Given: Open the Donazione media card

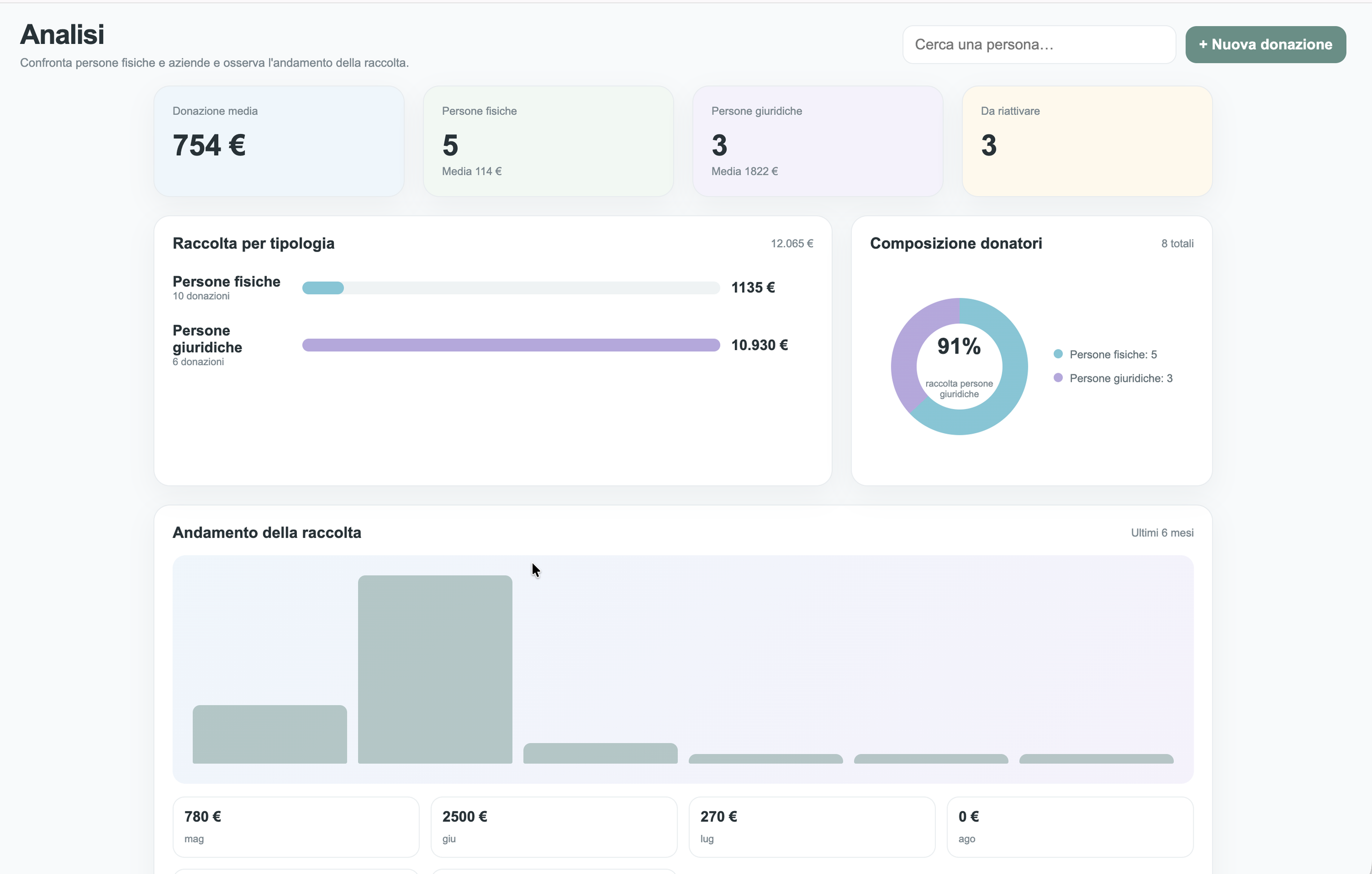Looking at the screenshot, I should tap(279, 142).
